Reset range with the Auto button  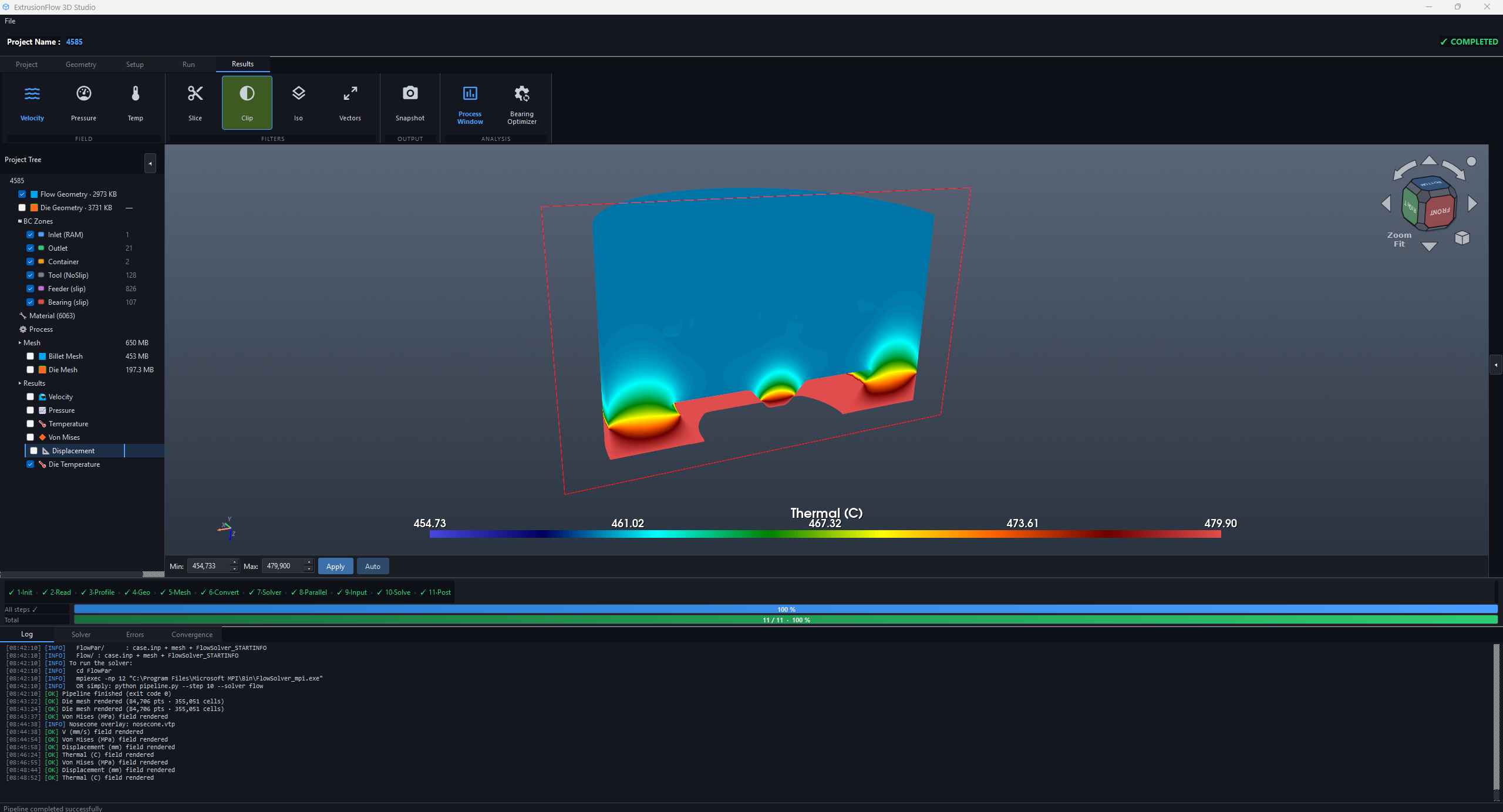point(373,567)
